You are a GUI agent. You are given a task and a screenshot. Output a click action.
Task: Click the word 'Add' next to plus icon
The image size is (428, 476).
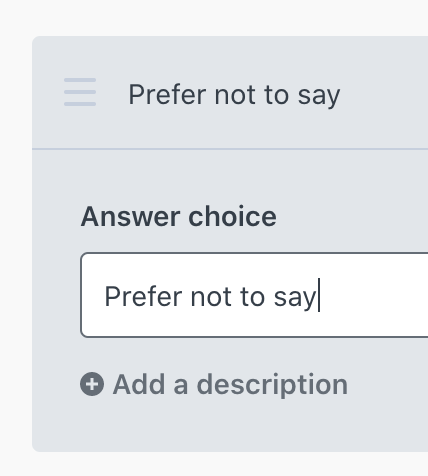pos(139,384)
